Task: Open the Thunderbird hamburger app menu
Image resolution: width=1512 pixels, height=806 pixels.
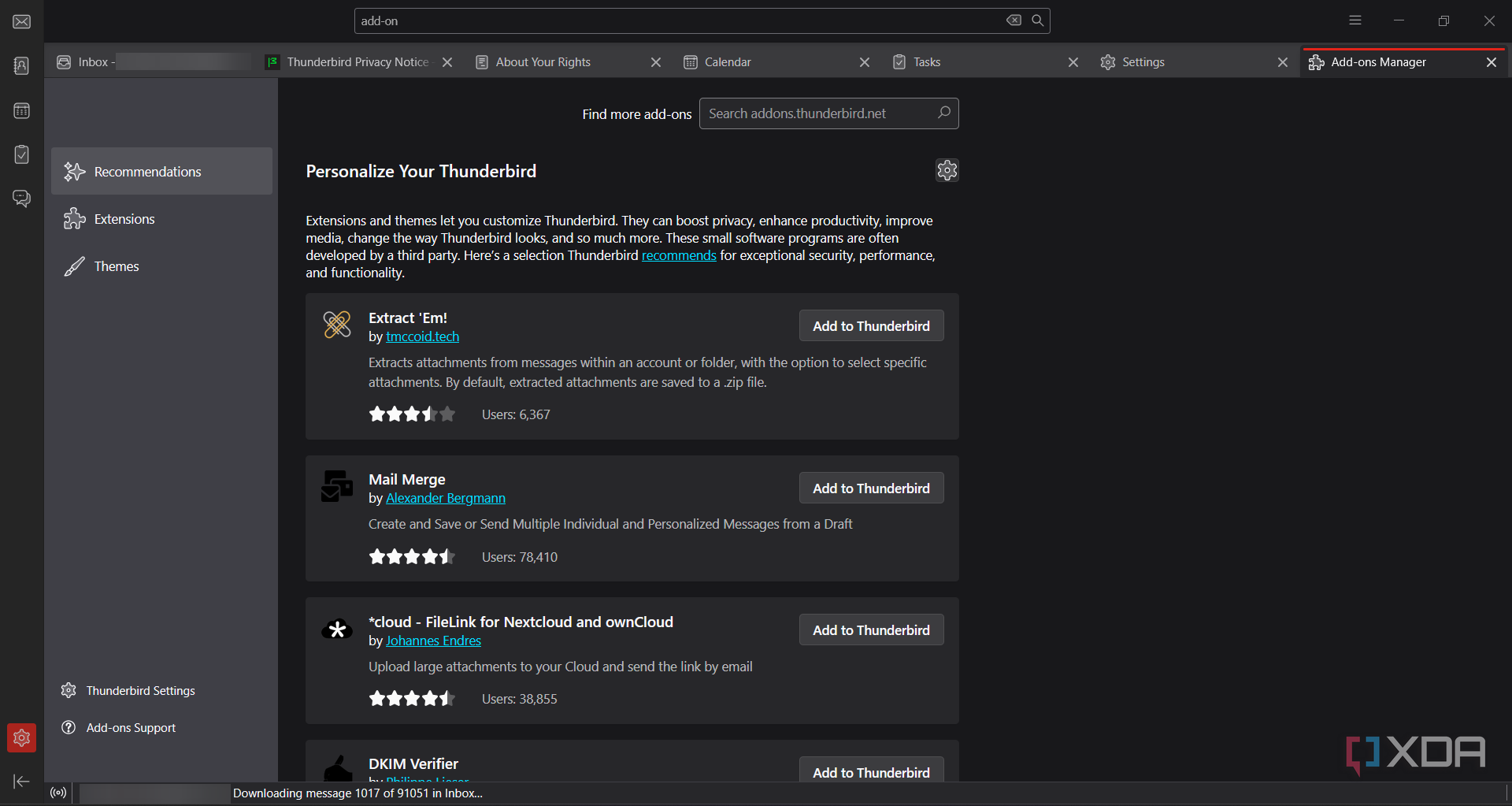Action: tap(1355, 20)
